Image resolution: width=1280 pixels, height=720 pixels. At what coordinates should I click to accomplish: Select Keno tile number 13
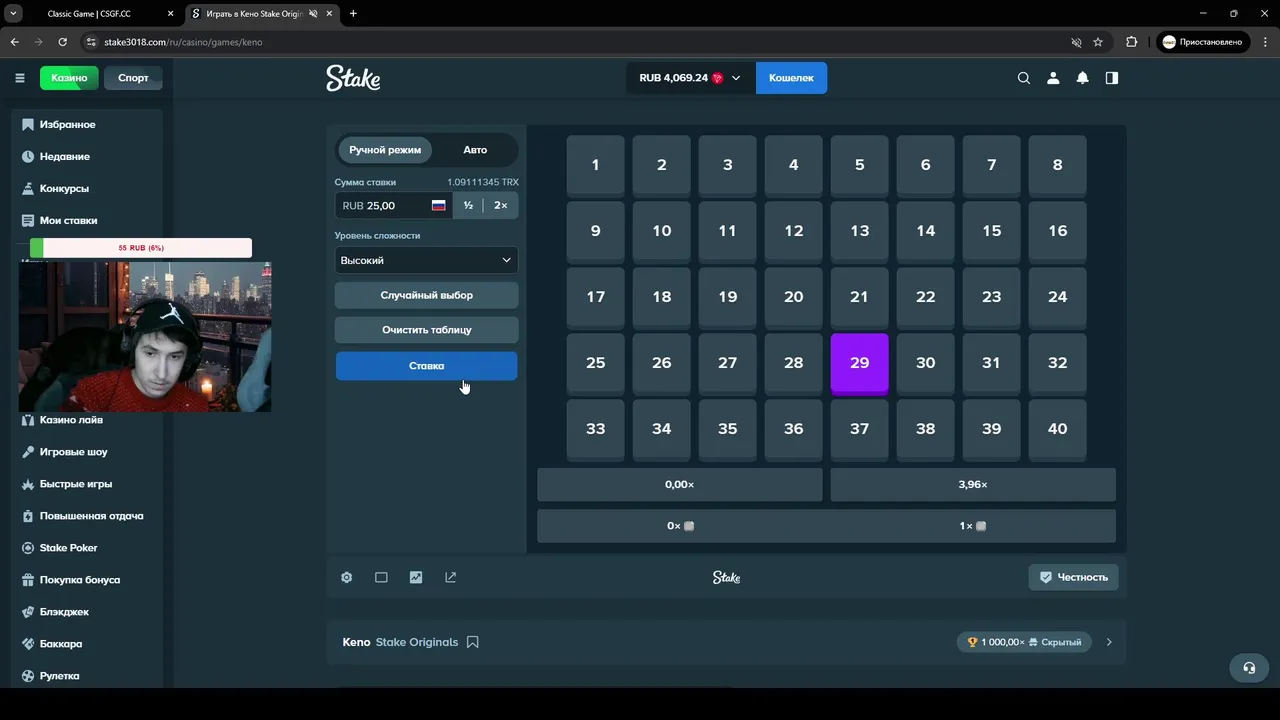coord(859,232)
